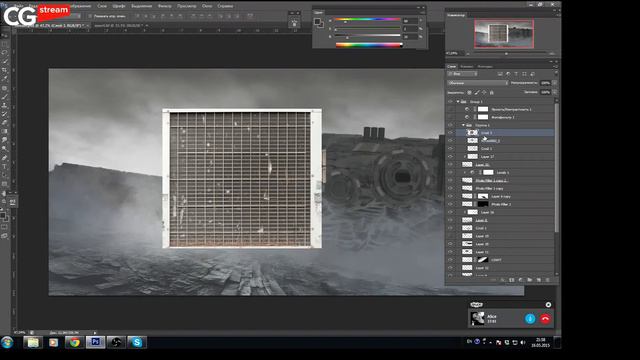Select the Zoom tool in toolbar

pyautogui.click(x=5, y=202)
